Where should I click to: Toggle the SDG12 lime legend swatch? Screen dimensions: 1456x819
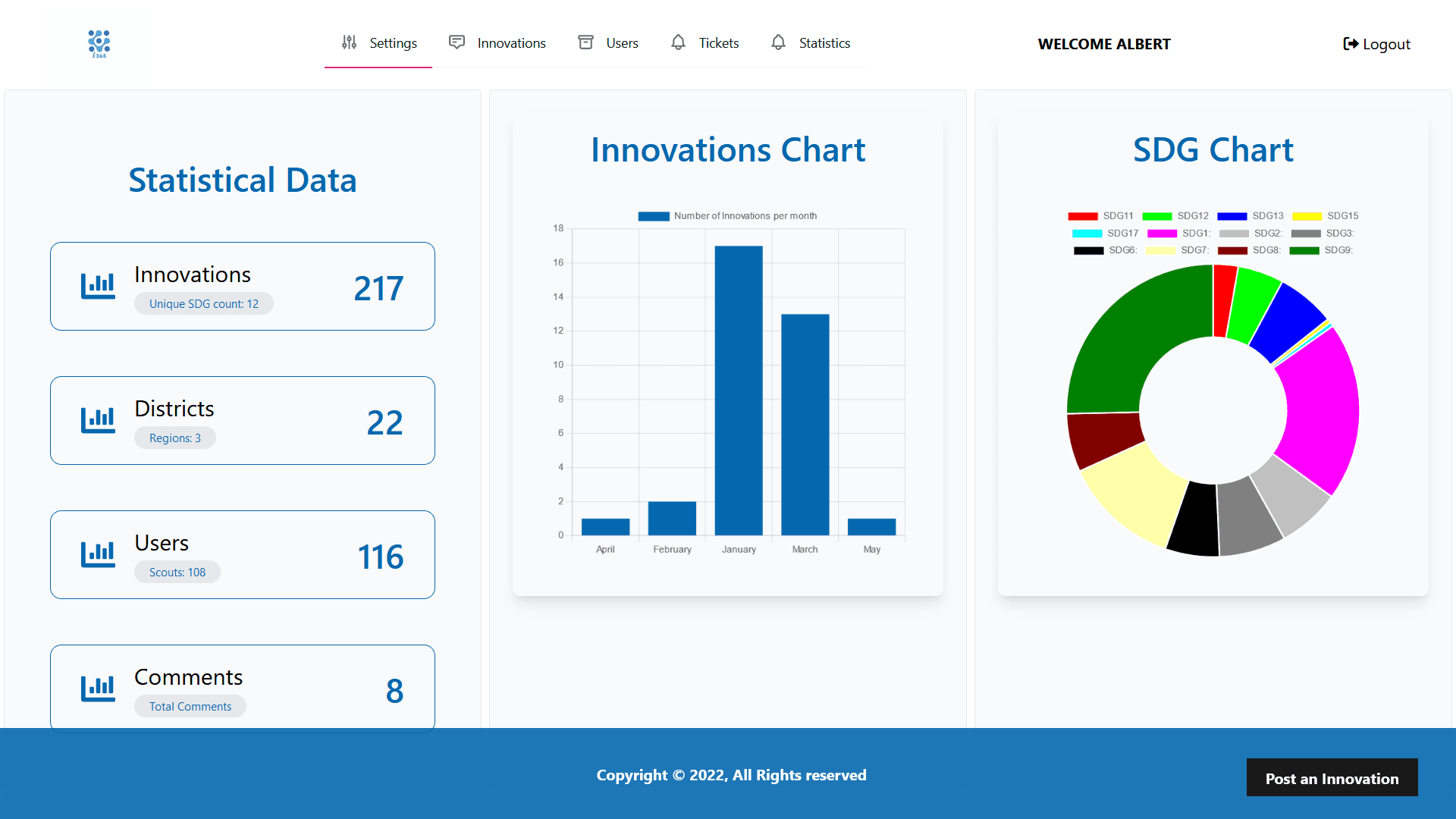tap(1156, 216)
